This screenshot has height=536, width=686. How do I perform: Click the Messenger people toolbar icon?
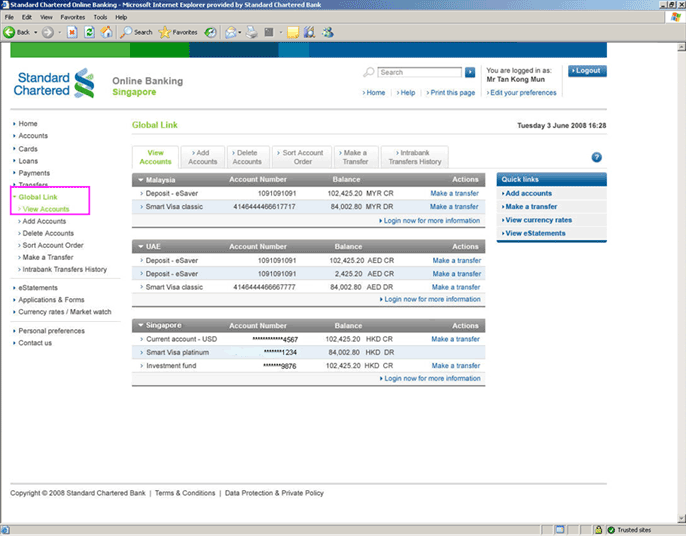click(328, 32)
